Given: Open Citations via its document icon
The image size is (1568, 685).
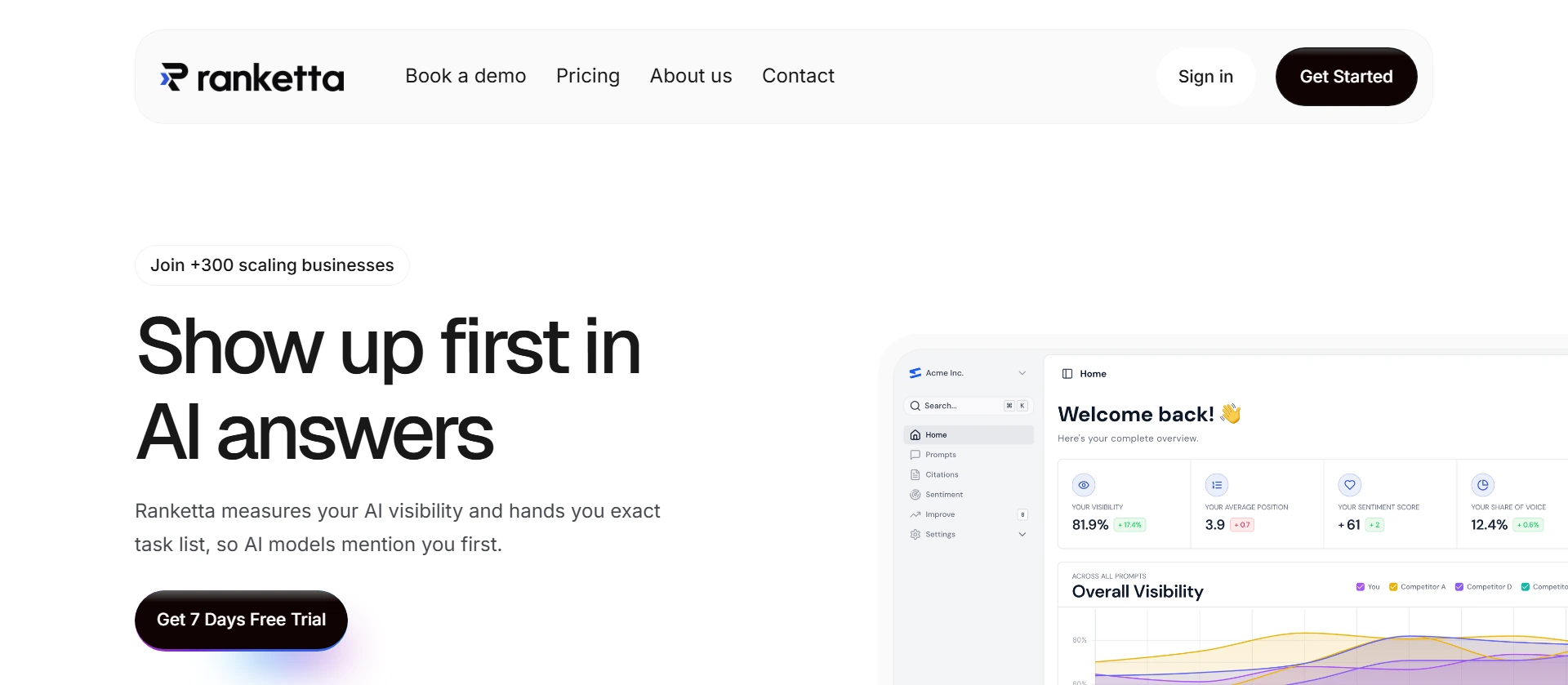Looking at the screenshot, I should 915,474.
